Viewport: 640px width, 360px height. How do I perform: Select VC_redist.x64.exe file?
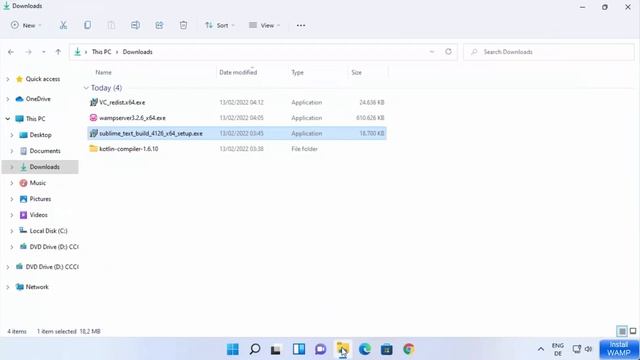pyautogui.click(x=237, y=102)
